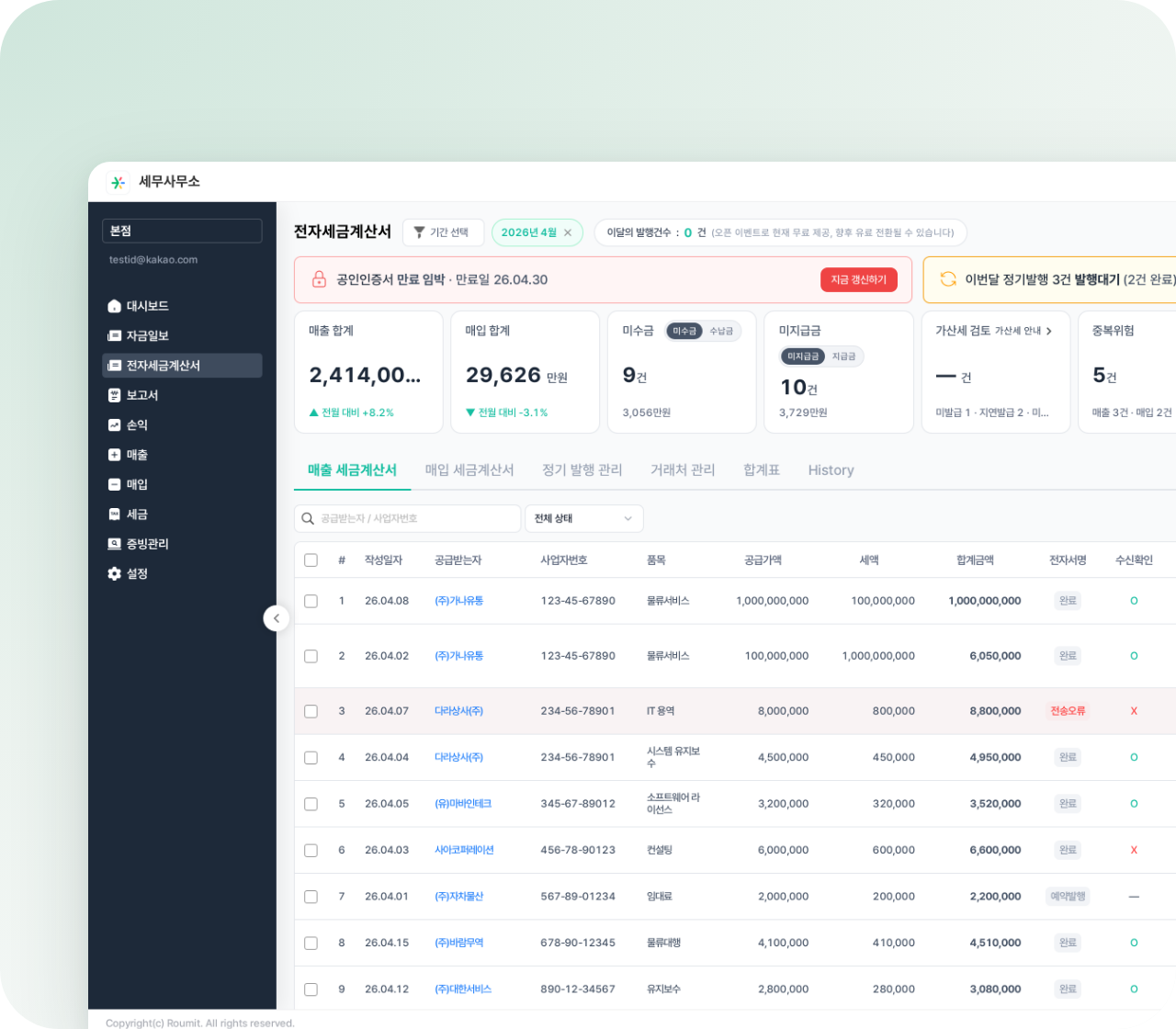This screenshot has width=1176, height=1029.
Task: Open 정기 발행 관리 tab
Action: (x=582, y=469)
